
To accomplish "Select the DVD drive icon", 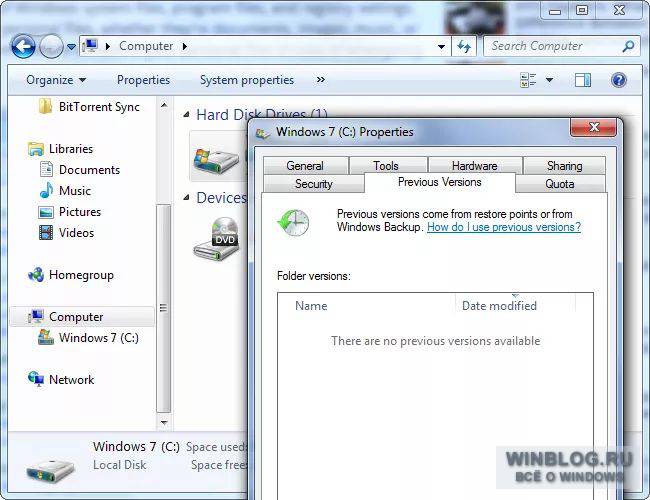I will point(216,239).
